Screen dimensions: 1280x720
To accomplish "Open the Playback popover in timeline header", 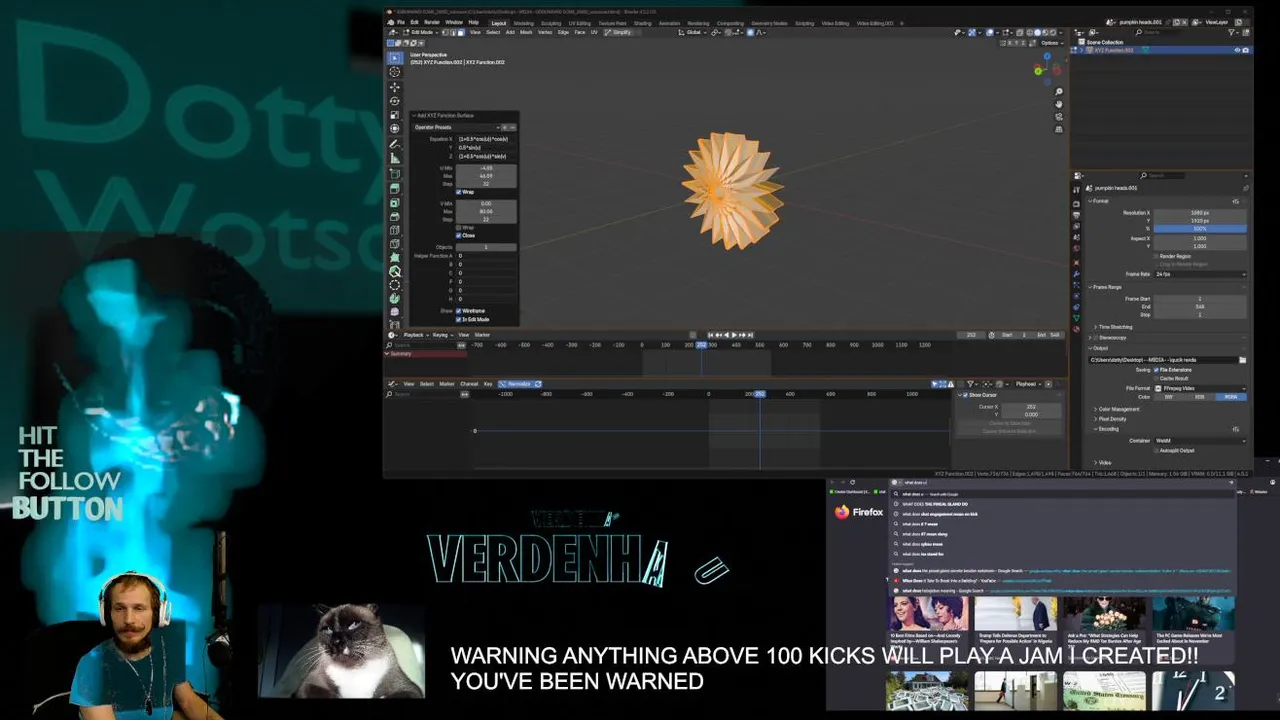I will point(414,334).
